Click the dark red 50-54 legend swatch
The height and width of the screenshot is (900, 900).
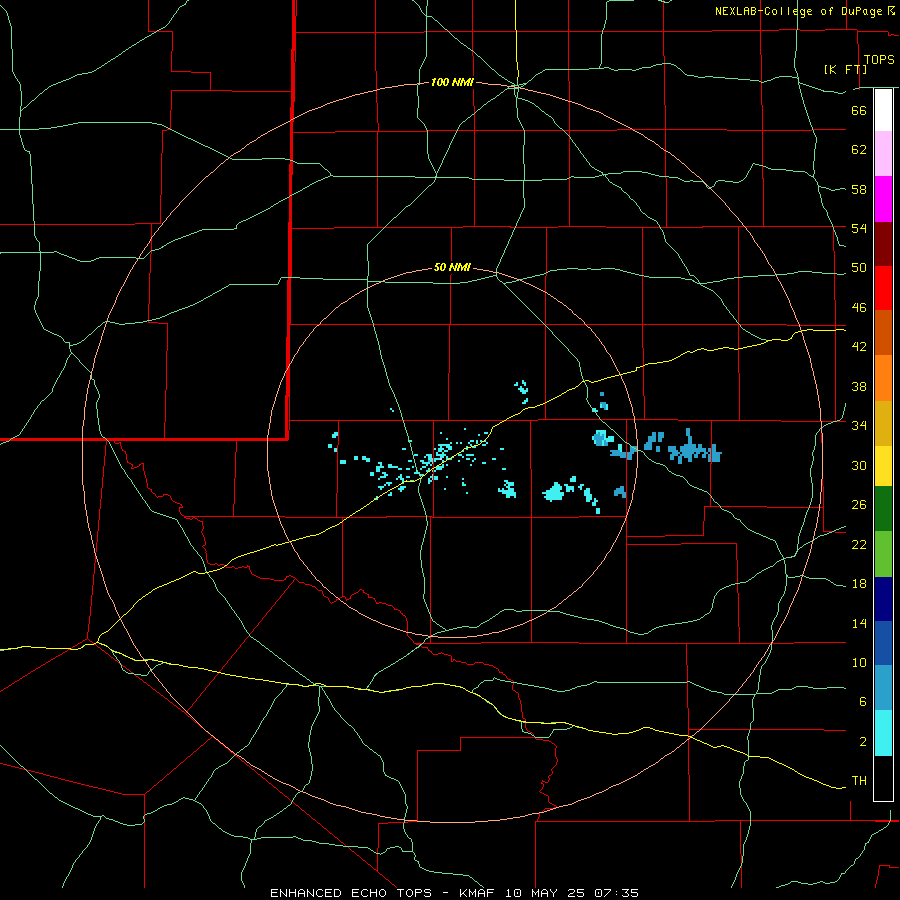point(883,244)
